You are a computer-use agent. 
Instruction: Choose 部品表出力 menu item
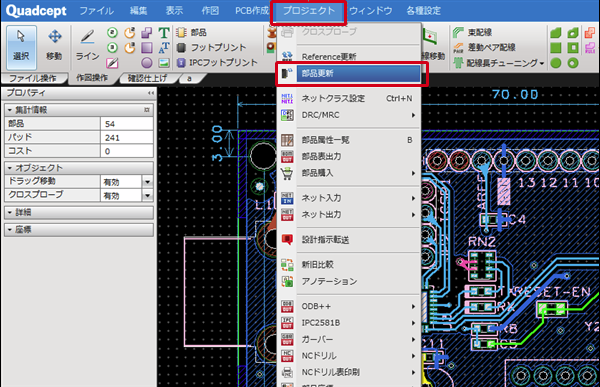350,157
